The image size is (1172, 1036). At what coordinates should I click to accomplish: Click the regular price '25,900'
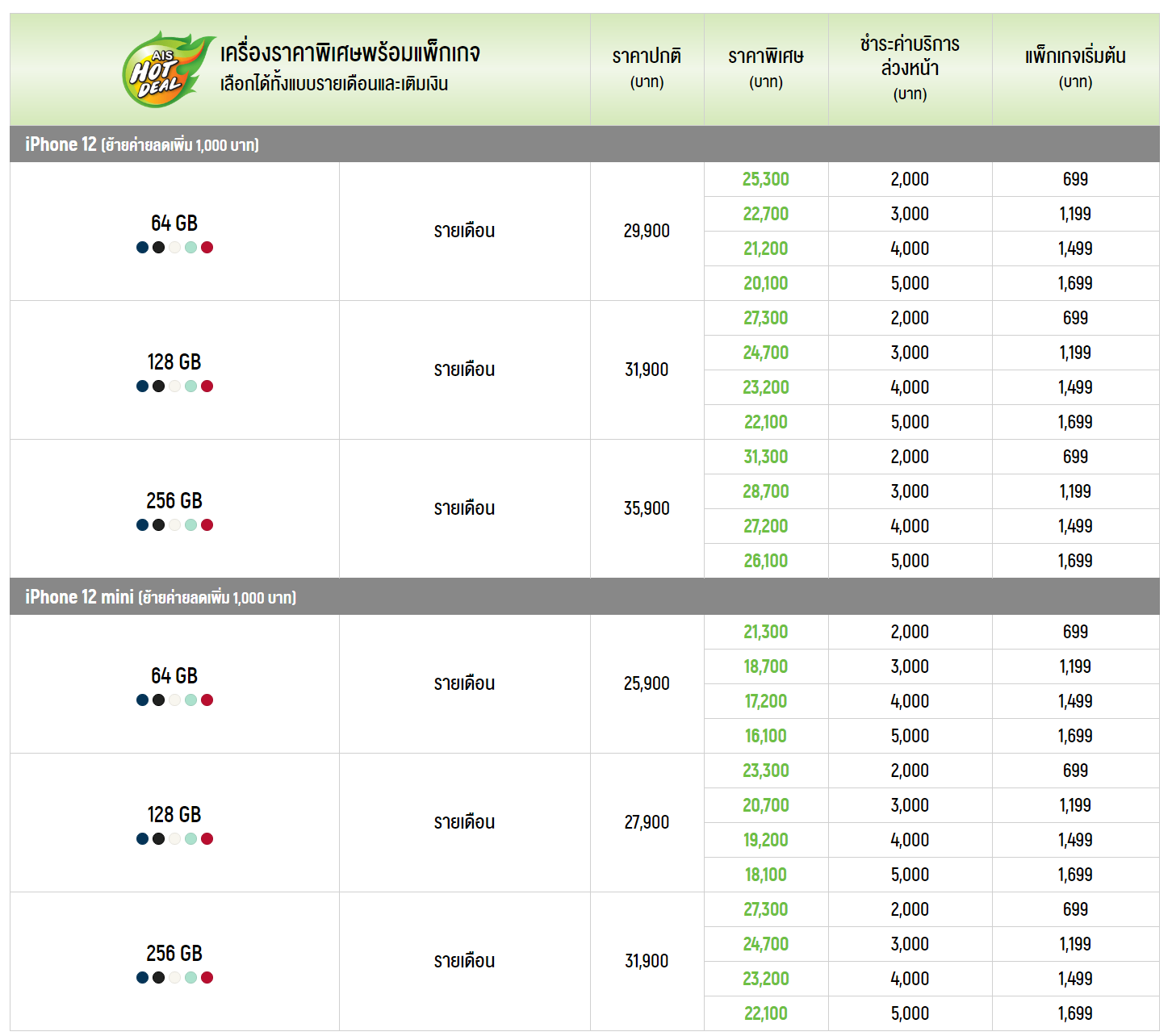[647, 683]
